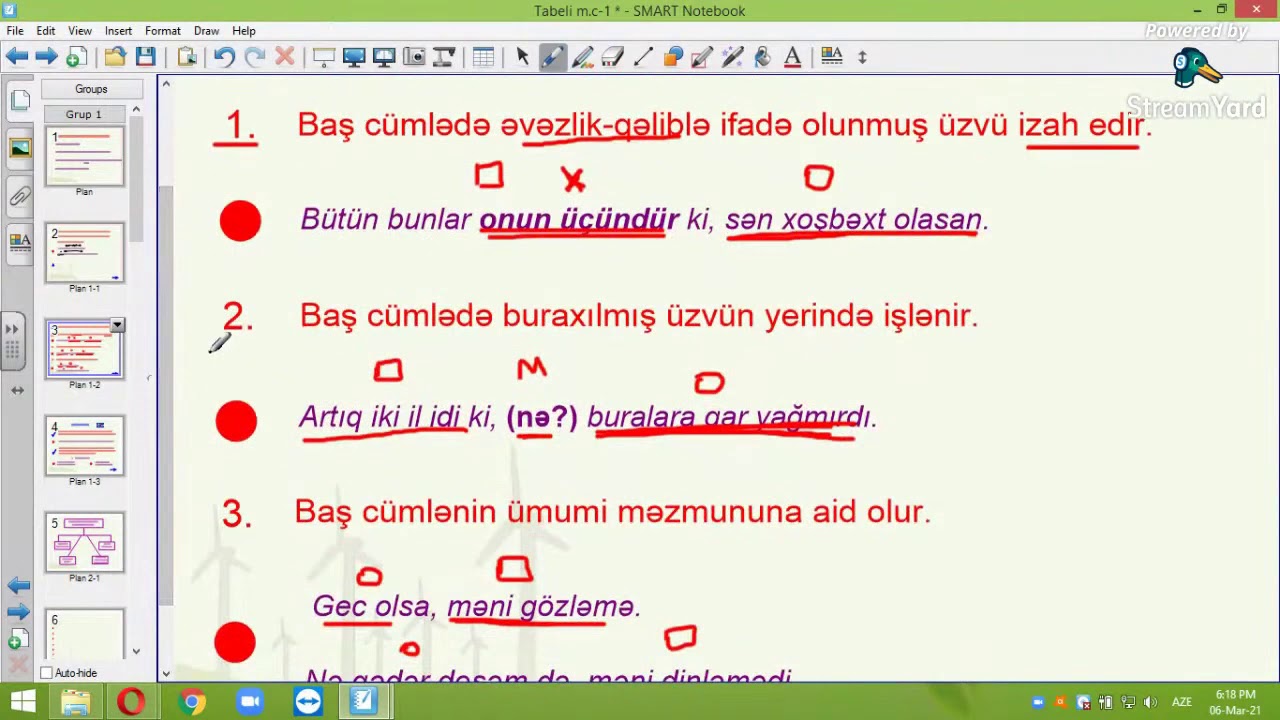Open the Shapes tool

pyautogui.click(x=672, y=57)
